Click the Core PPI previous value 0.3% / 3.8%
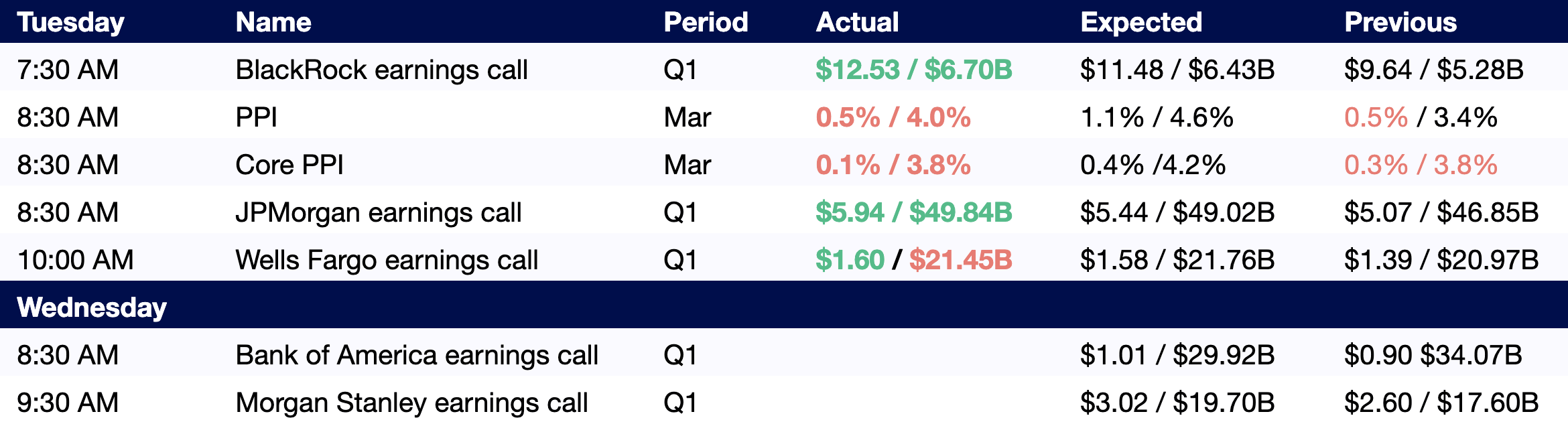1568x422 pixels. tap(1421, 165)
